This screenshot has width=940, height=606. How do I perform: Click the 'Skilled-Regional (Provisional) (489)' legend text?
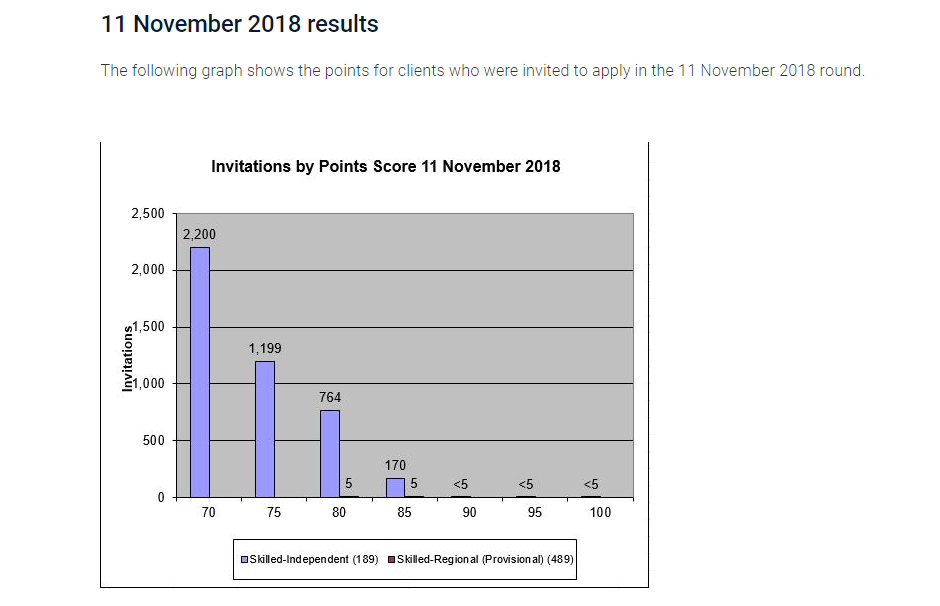485,560
